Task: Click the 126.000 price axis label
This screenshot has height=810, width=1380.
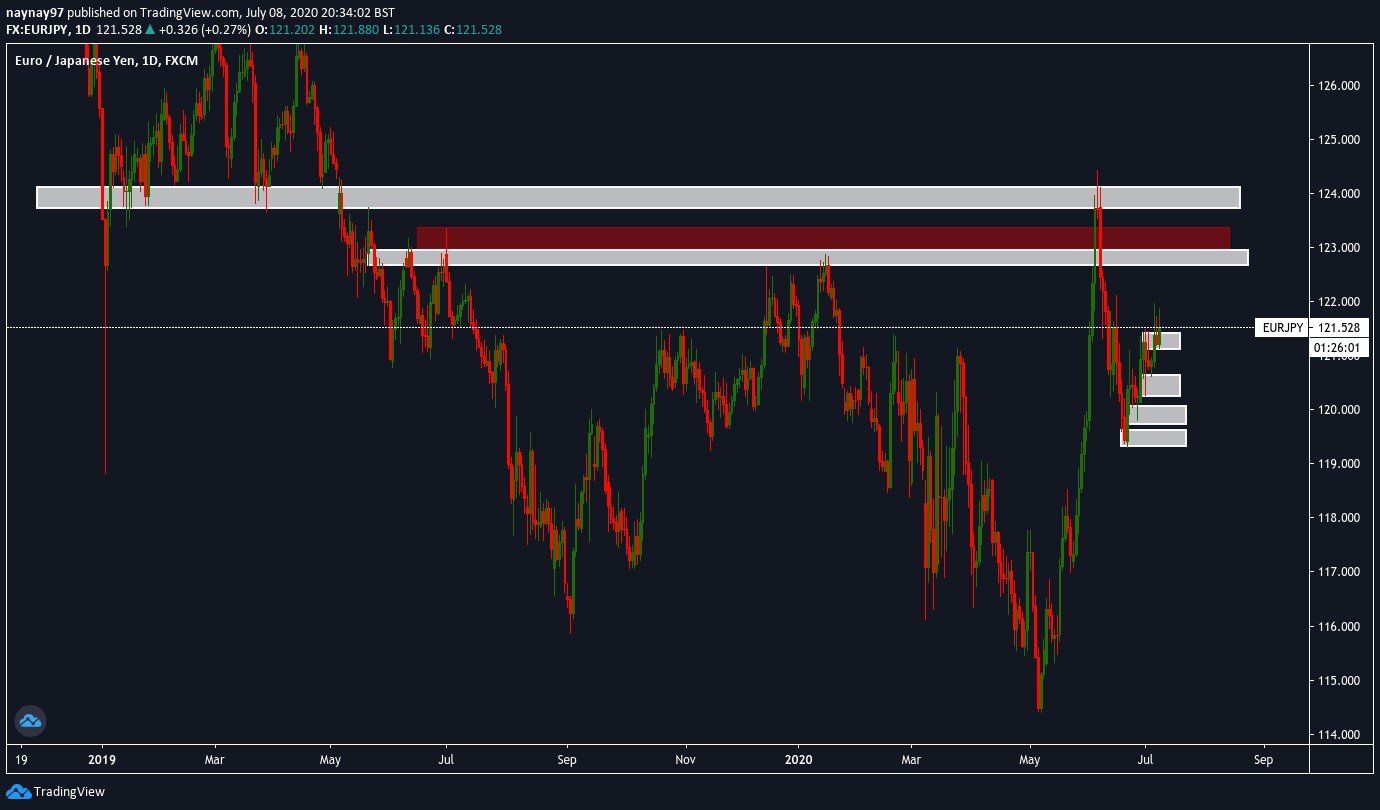Action: pos(1337,86)
